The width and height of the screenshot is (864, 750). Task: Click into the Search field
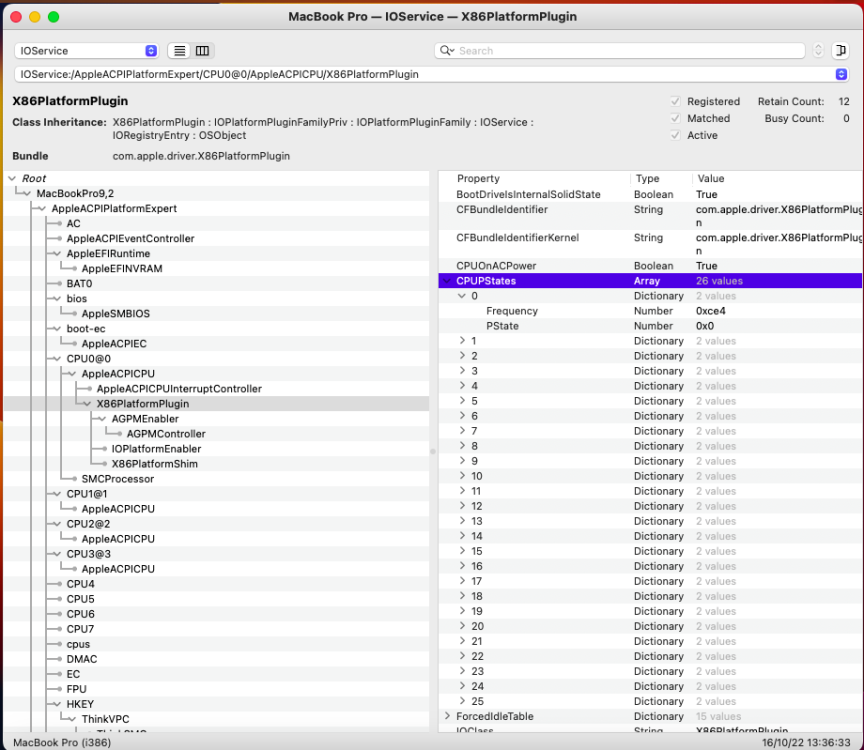[619, 51]
